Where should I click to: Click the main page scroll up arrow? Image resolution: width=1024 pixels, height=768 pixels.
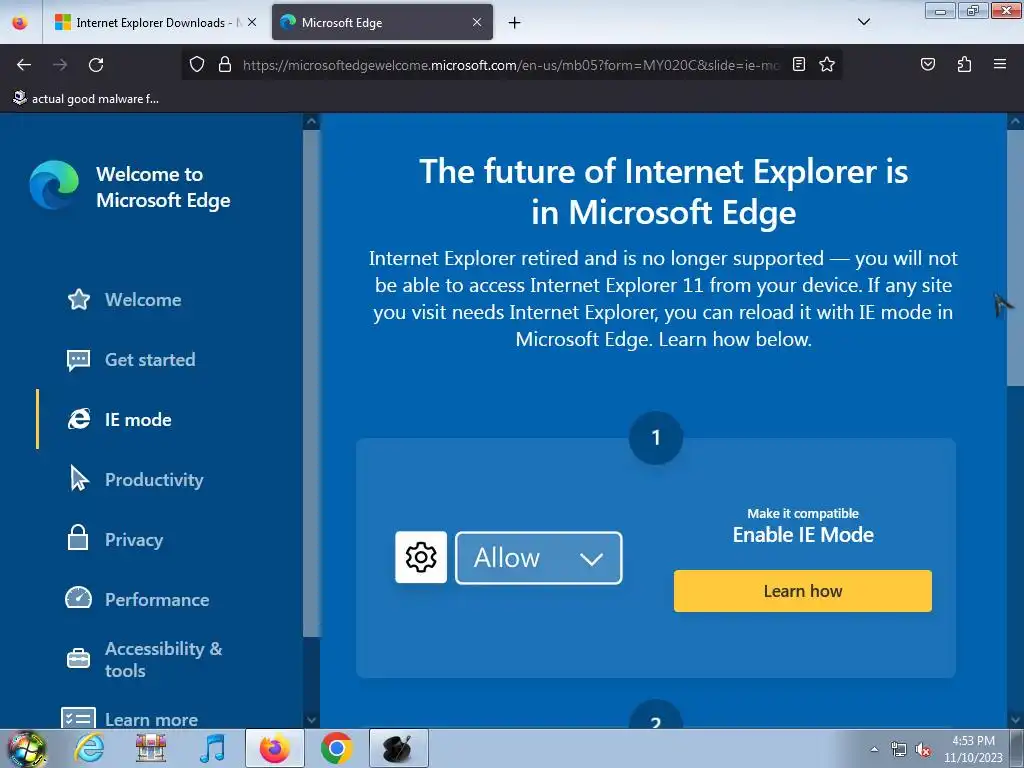coord(1016,121)
